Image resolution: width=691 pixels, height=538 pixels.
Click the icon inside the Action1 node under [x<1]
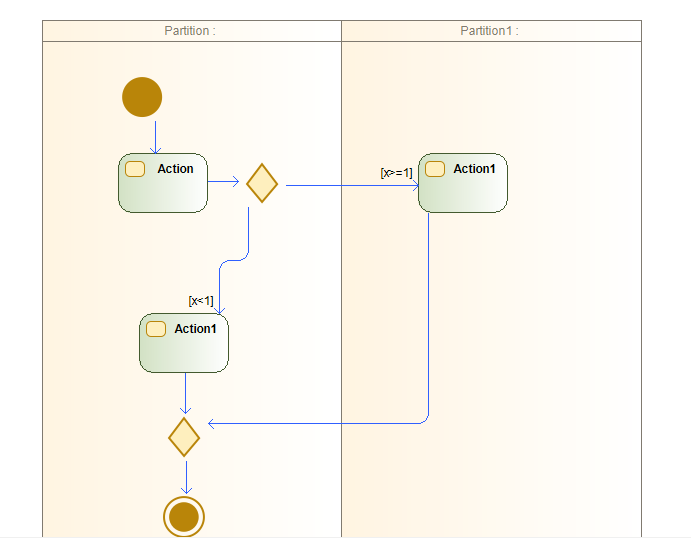(x=156, y=329)
